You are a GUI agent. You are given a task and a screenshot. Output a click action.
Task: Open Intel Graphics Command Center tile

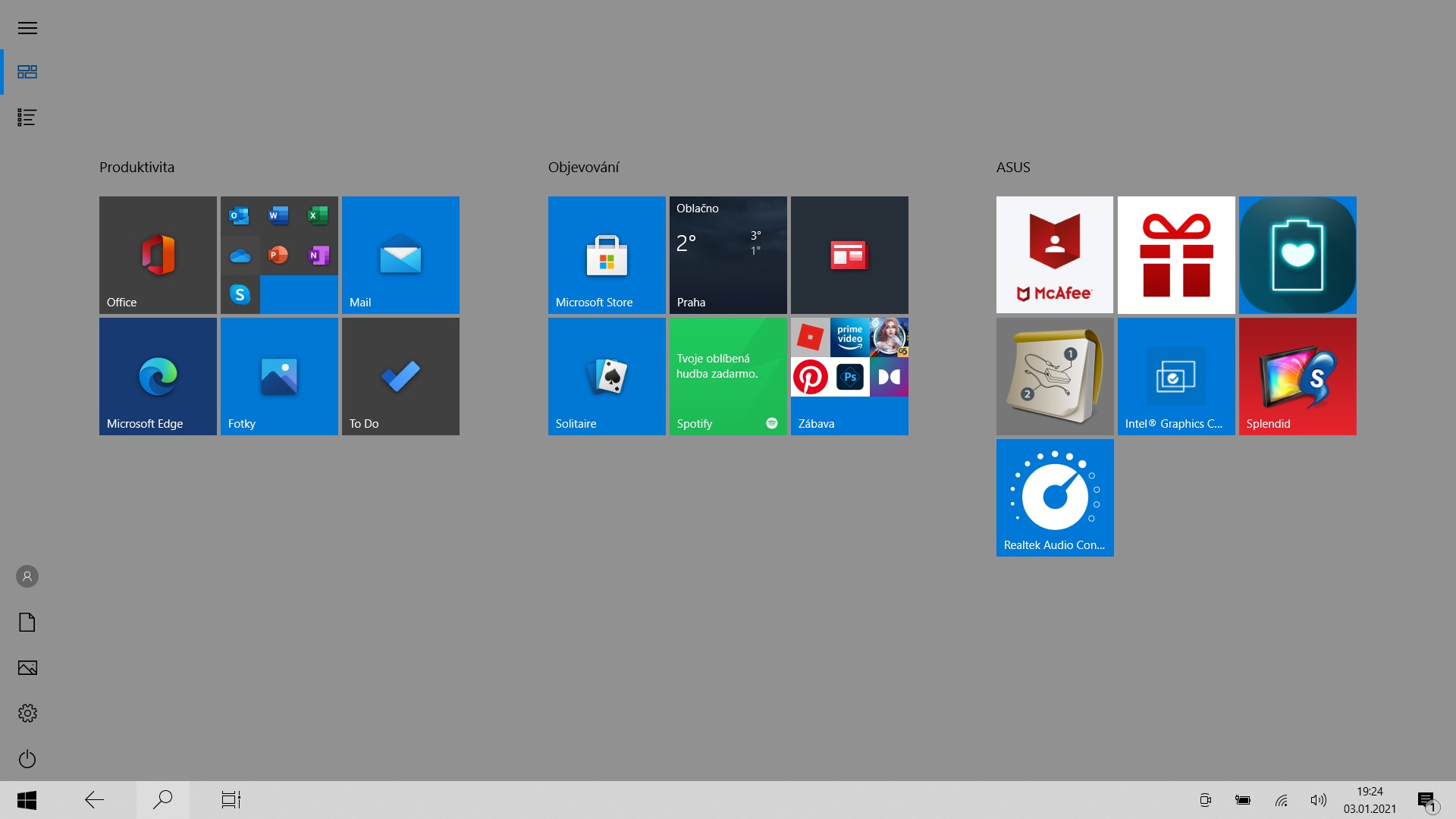1176,376
